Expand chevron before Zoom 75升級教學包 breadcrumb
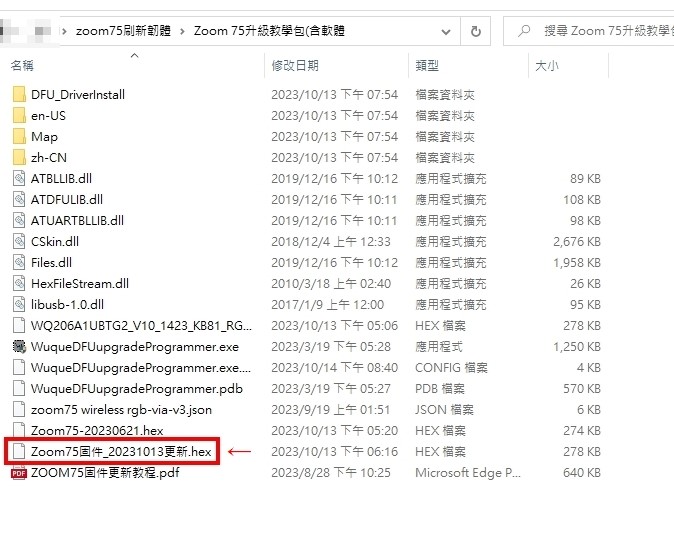Viewport: 674px width, 539px height. [x=182, y=31]
